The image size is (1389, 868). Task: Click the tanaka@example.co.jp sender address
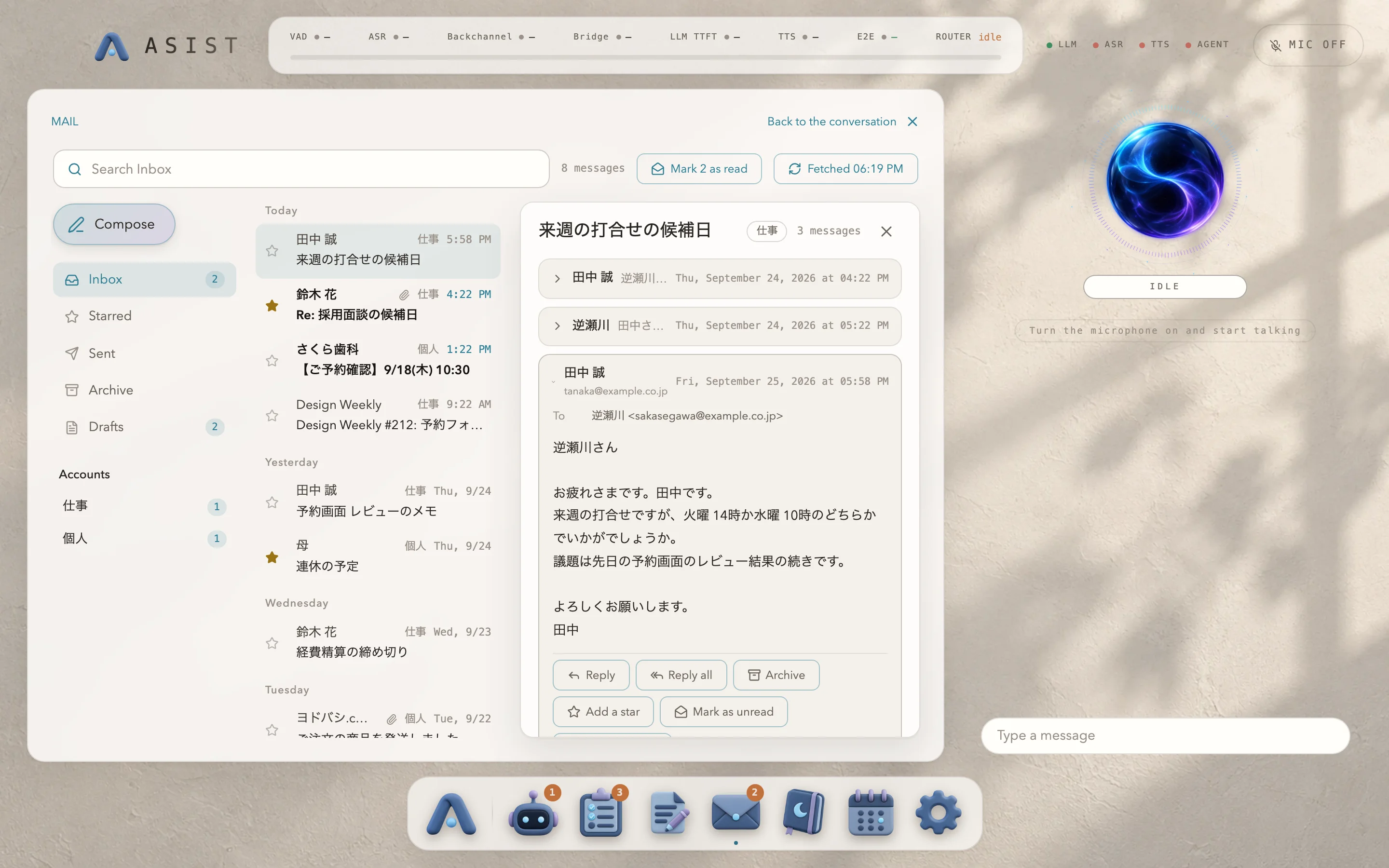pos(615,392)
